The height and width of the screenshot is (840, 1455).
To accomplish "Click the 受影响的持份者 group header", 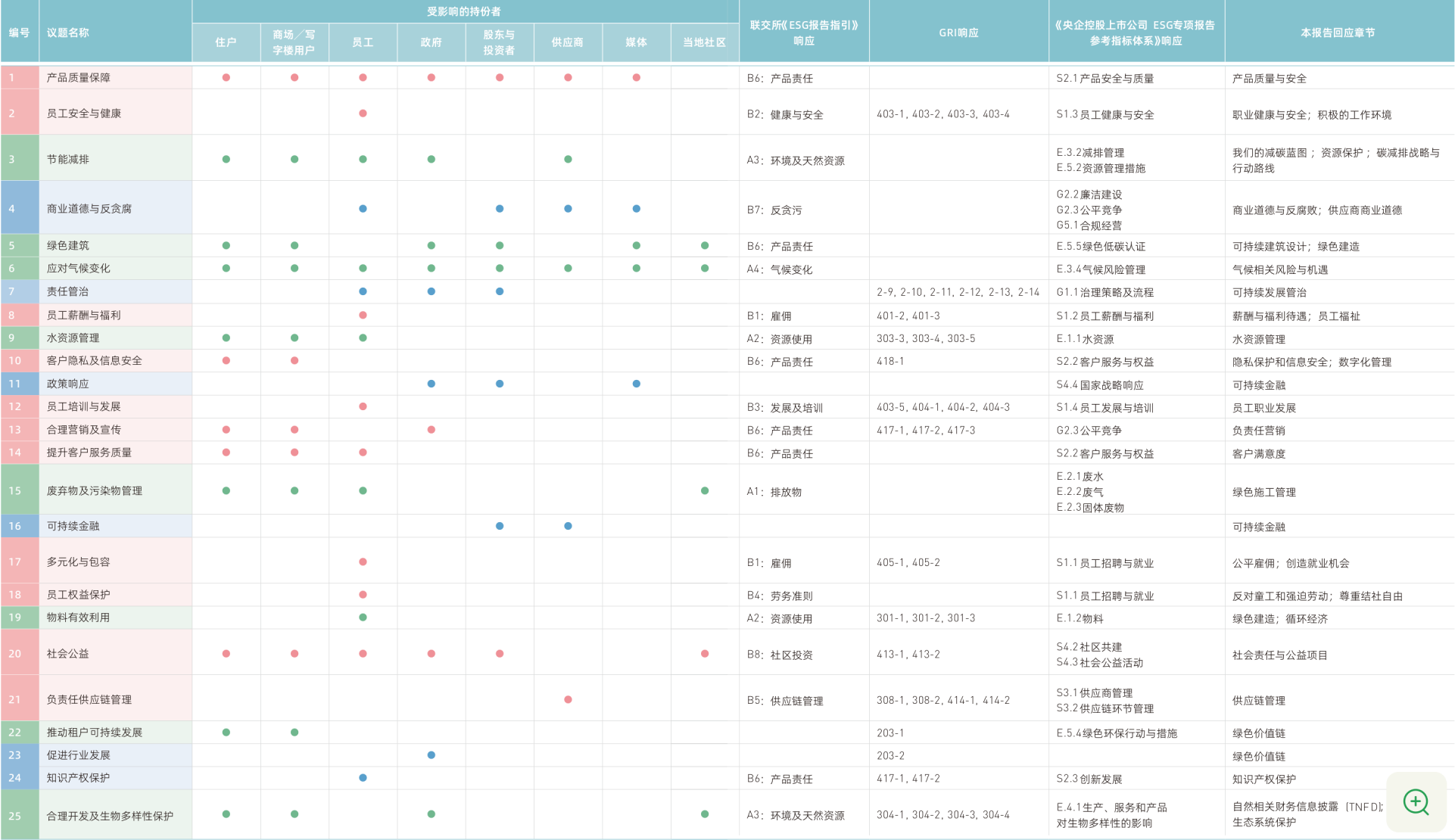I will [x=464, y=11].
